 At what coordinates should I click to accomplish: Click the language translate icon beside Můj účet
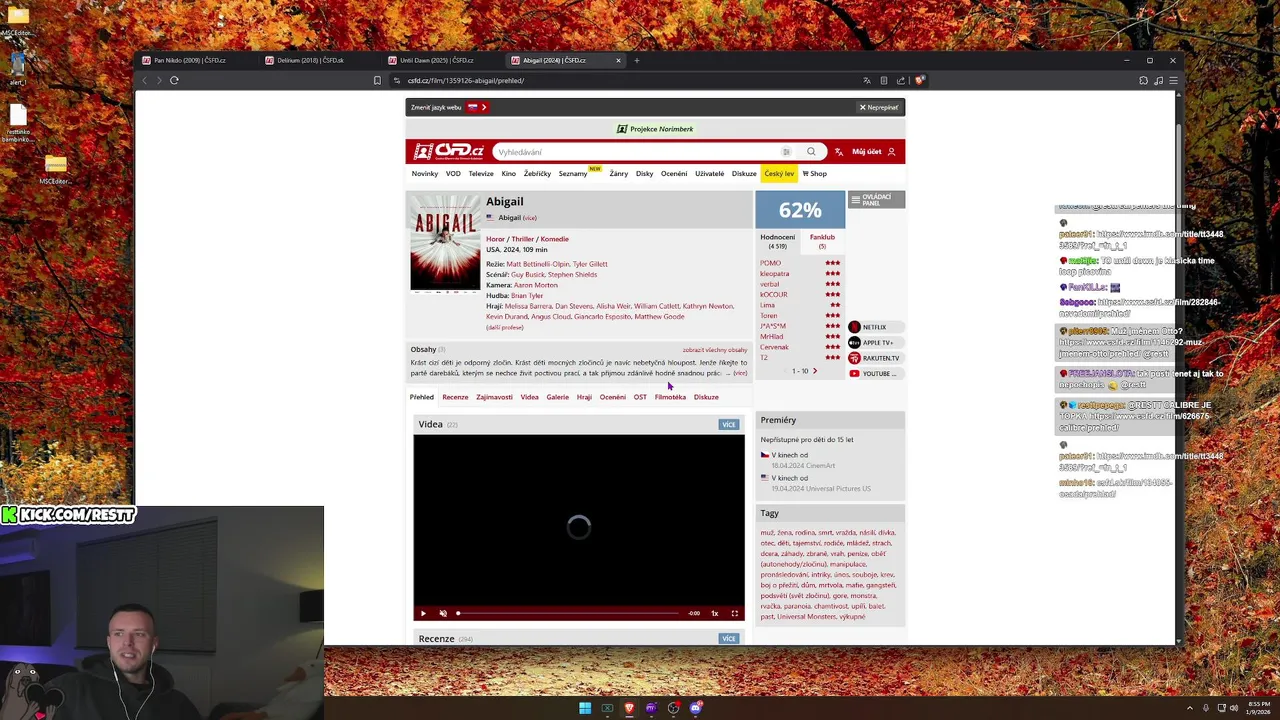tap(838, 152)
